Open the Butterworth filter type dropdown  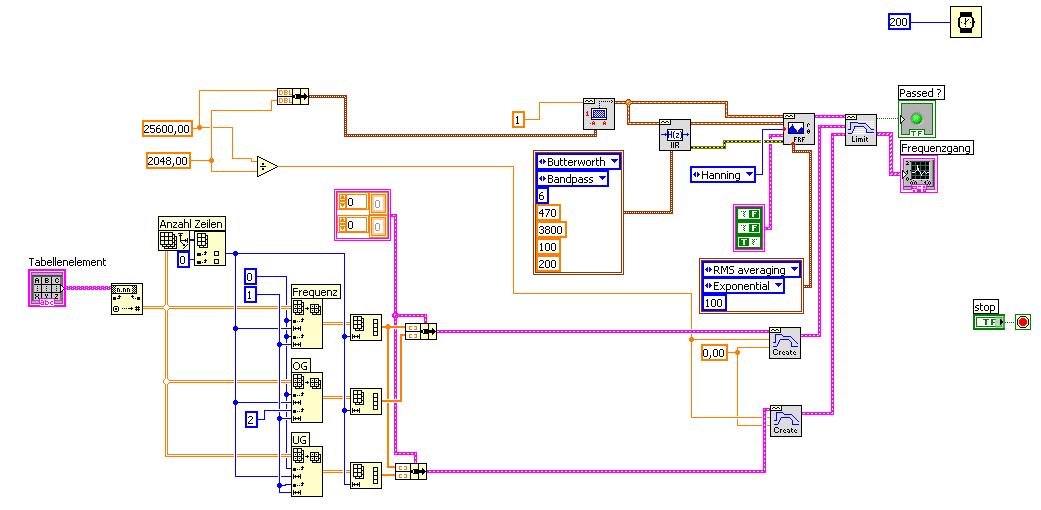(x=578, y=161)
